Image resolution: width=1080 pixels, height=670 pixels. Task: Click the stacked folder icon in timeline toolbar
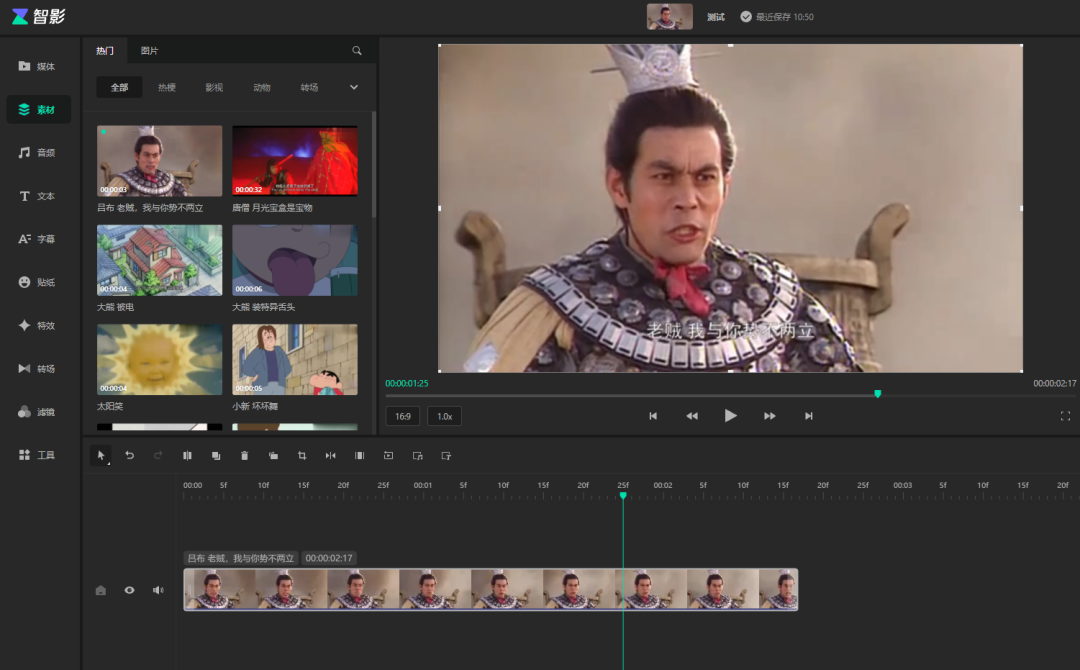[x=273, y=455]
